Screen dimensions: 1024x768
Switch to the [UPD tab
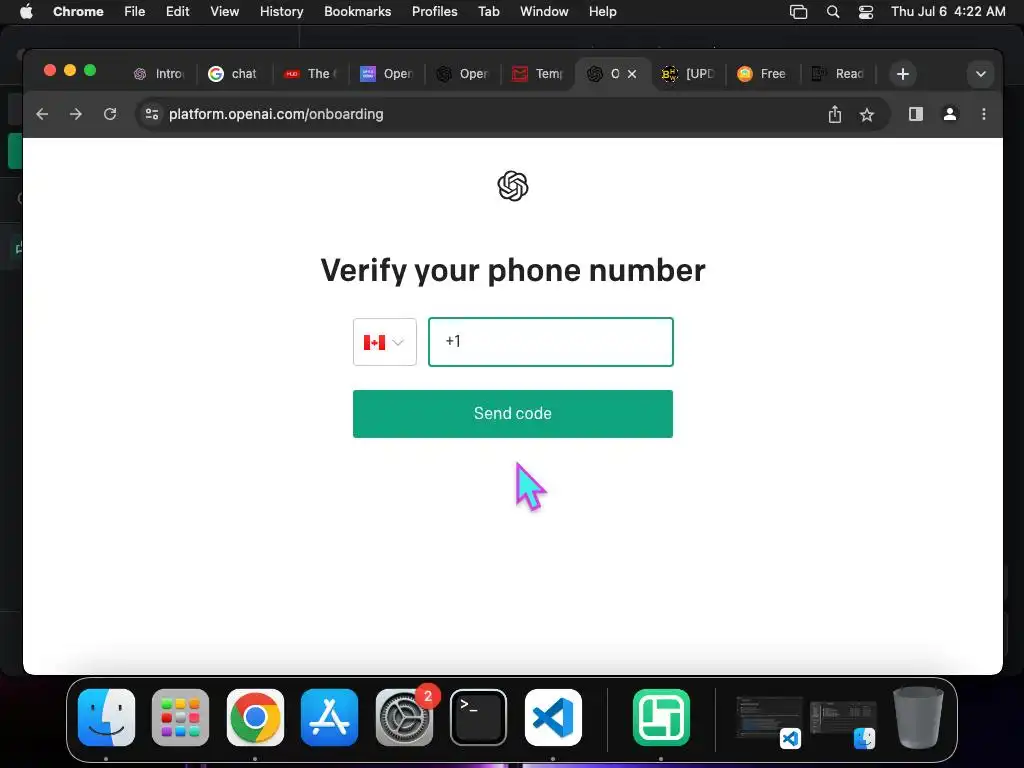688,74
